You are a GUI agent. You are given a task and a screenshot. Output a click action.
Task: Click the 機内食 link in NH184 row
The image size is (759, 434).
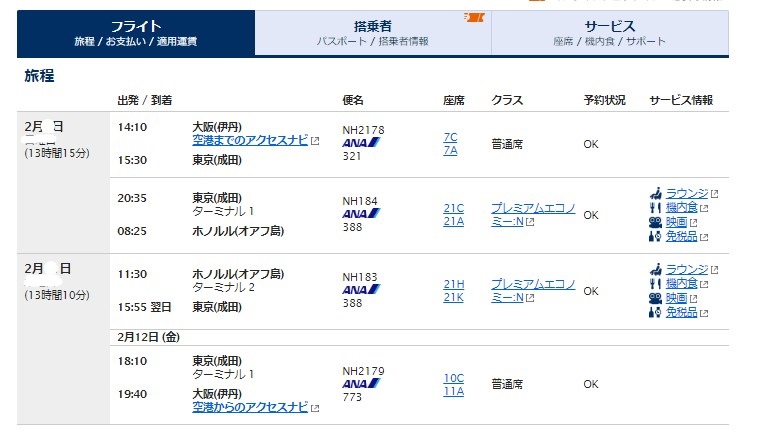[682, 208]
